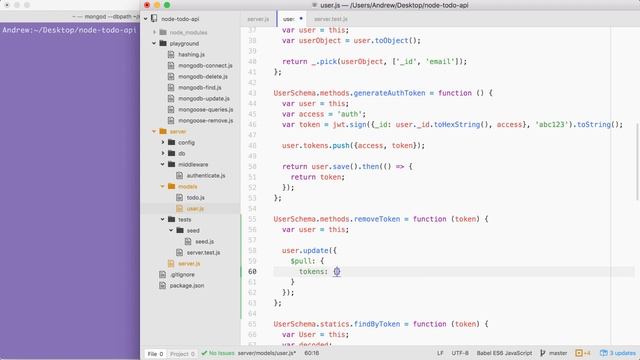Click the mongodb-connect.js file icon
The height and width of the screenshot is (360, 640).
[171, 65]
